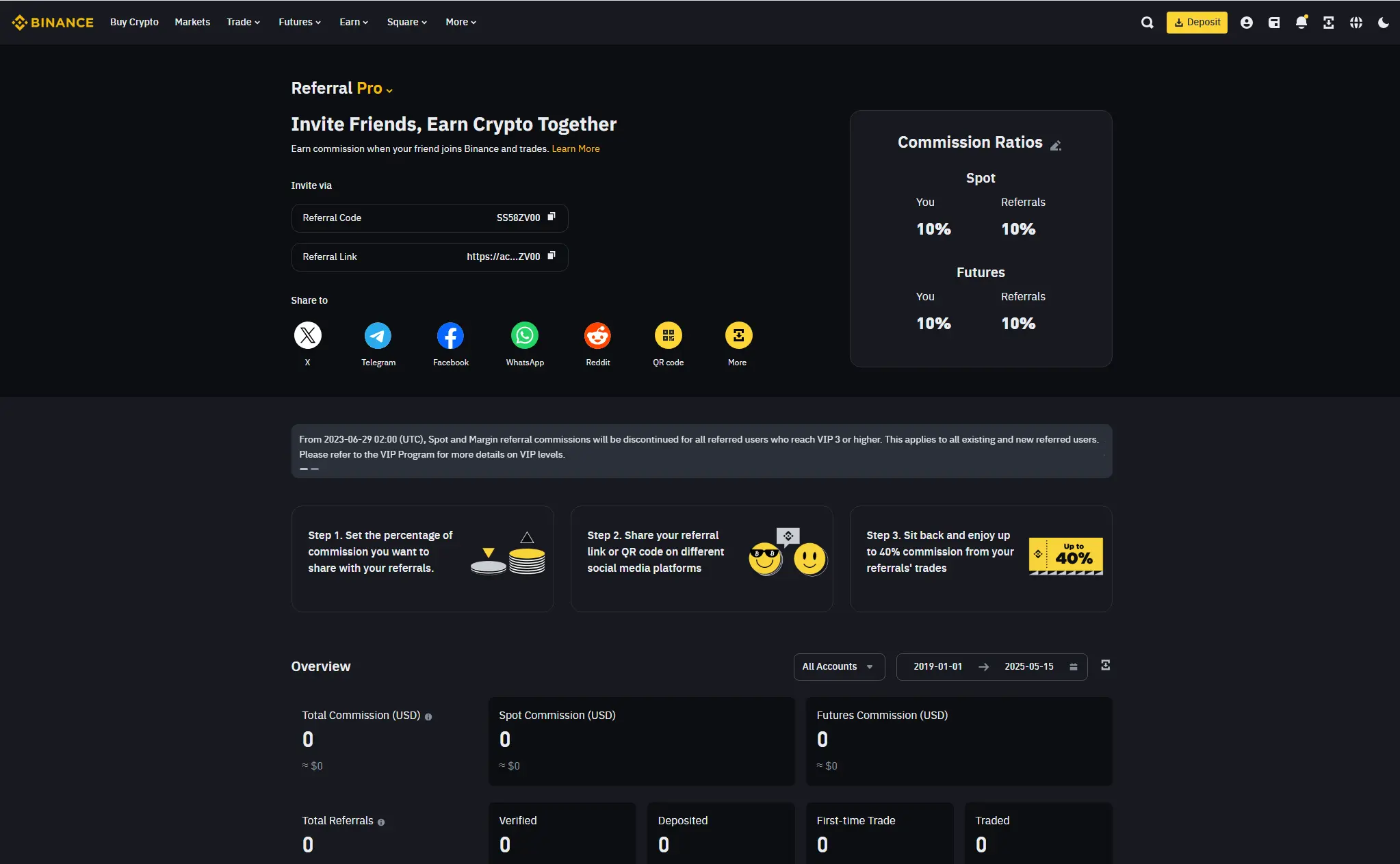Copy the referral code SS58ZV00
Screen dimensions: 1400x864
[552, 217]
